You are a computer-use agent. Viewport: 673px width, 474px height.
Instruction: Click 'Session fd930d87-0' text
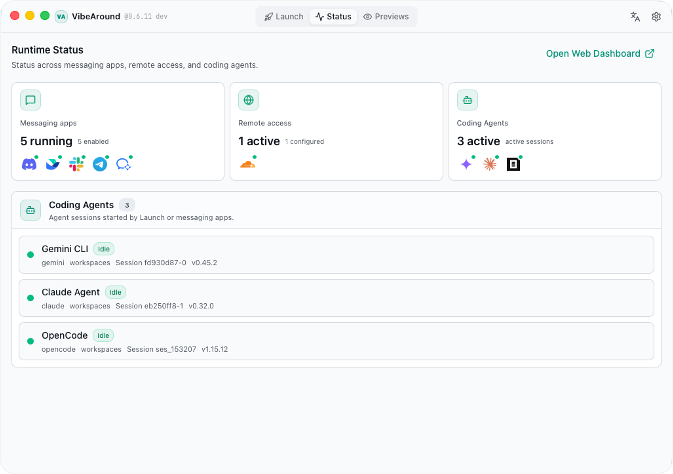coord(151,263)
